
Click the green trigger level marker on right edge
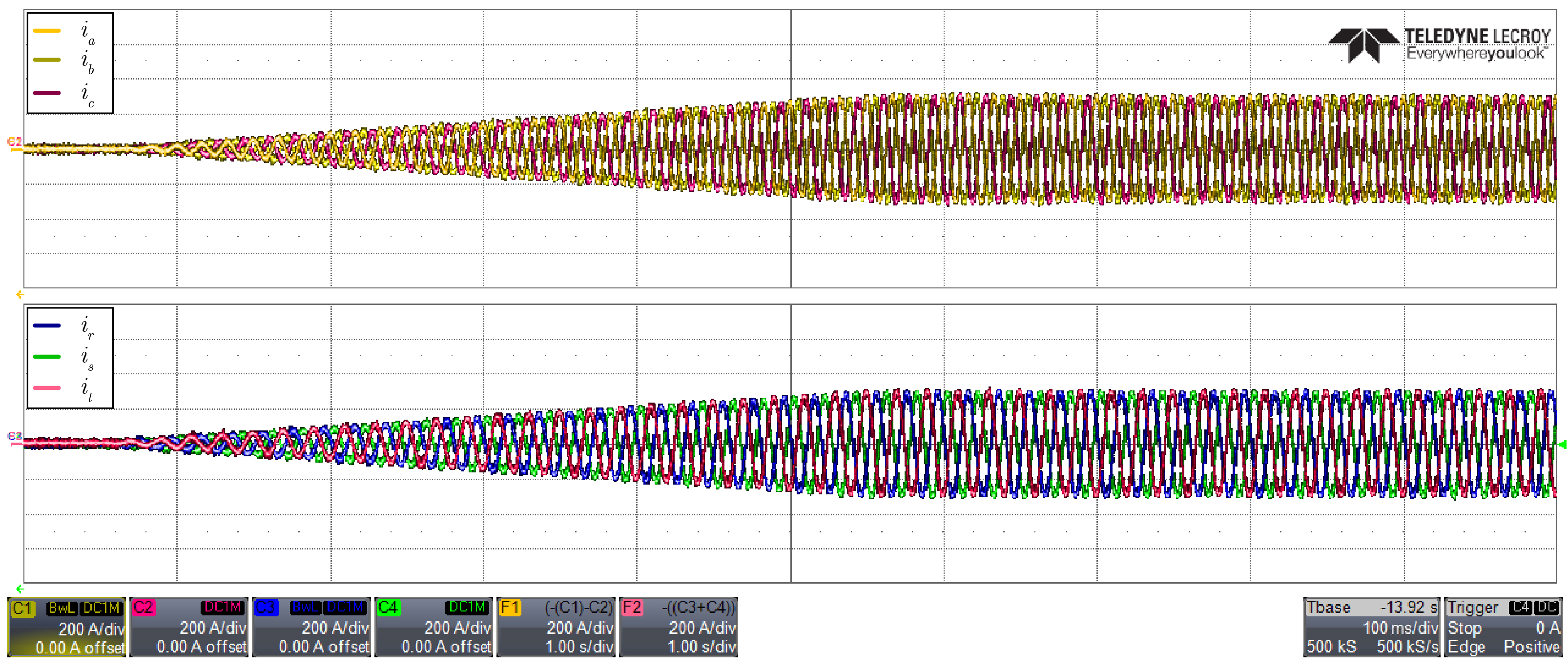coord(1563,445)
